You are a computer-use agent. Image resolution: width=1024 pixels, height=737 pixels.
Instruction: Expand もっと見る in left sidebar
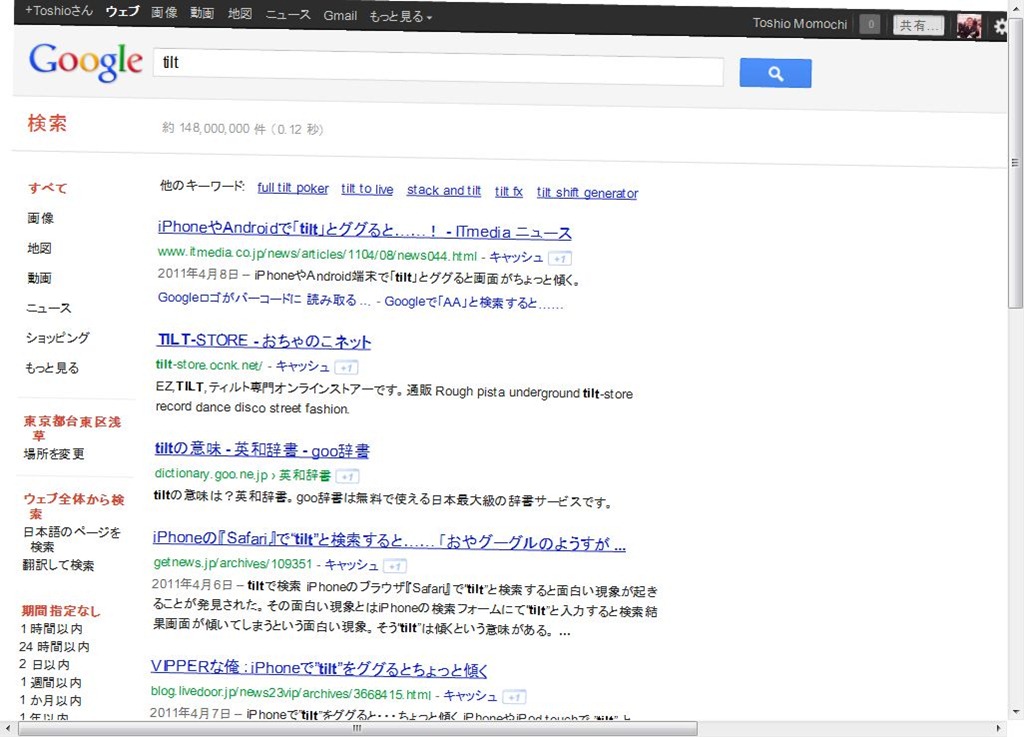[x=52, y=368]
